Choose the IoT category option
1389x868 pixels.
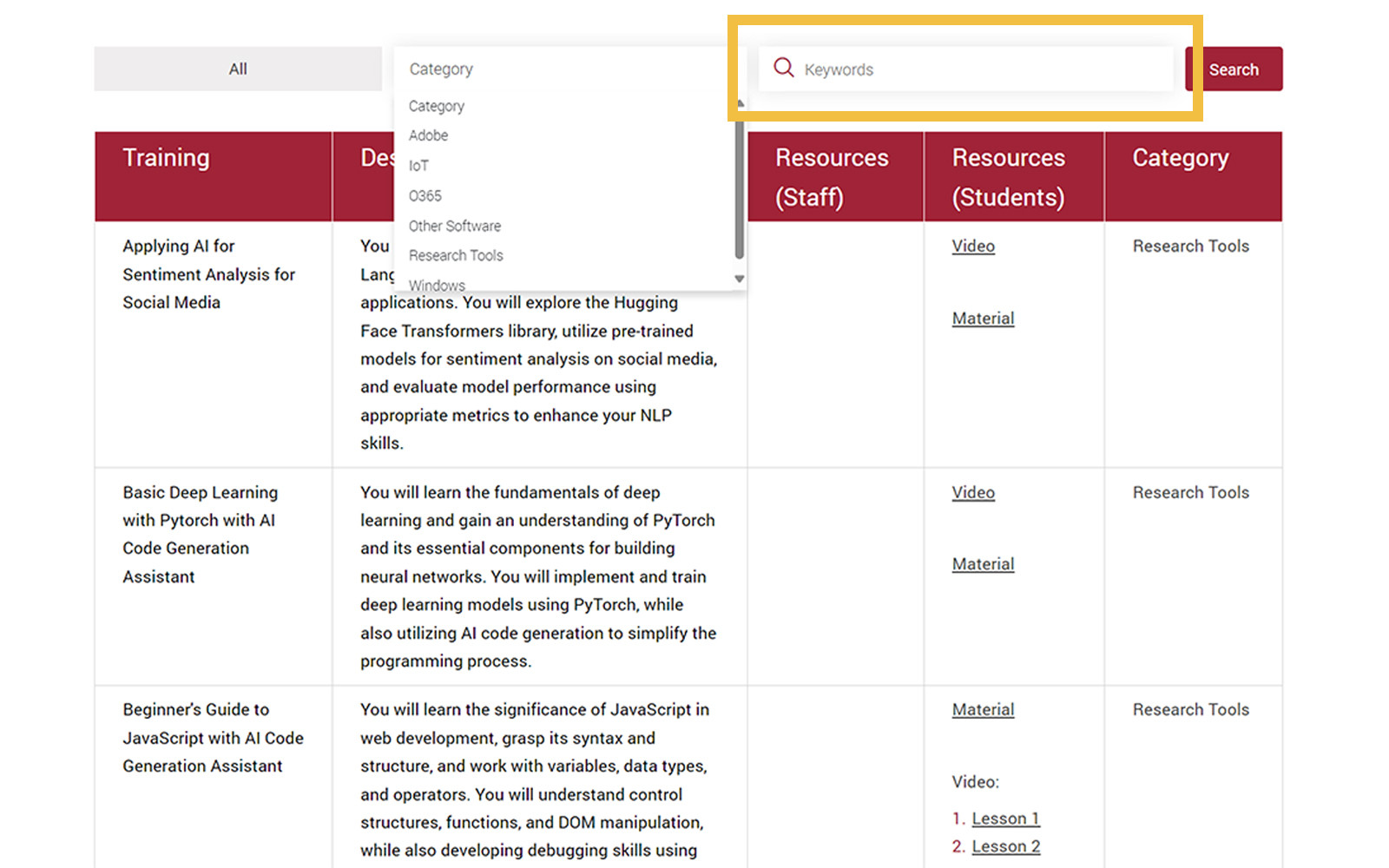tap(418, 166)
